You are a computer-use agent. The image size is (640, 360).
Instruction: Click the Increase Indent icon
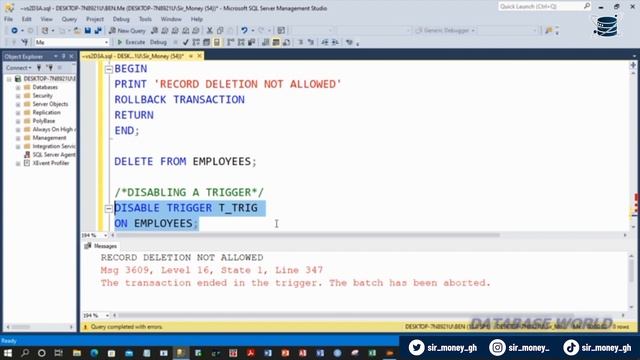tap(335, 42)
